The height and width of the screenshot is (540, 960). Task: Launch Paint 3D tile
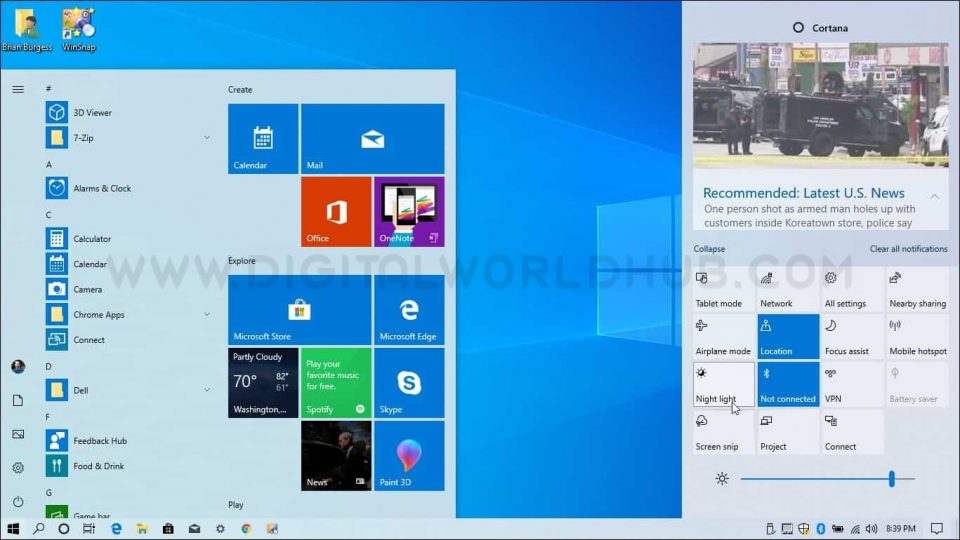(409, 456)
